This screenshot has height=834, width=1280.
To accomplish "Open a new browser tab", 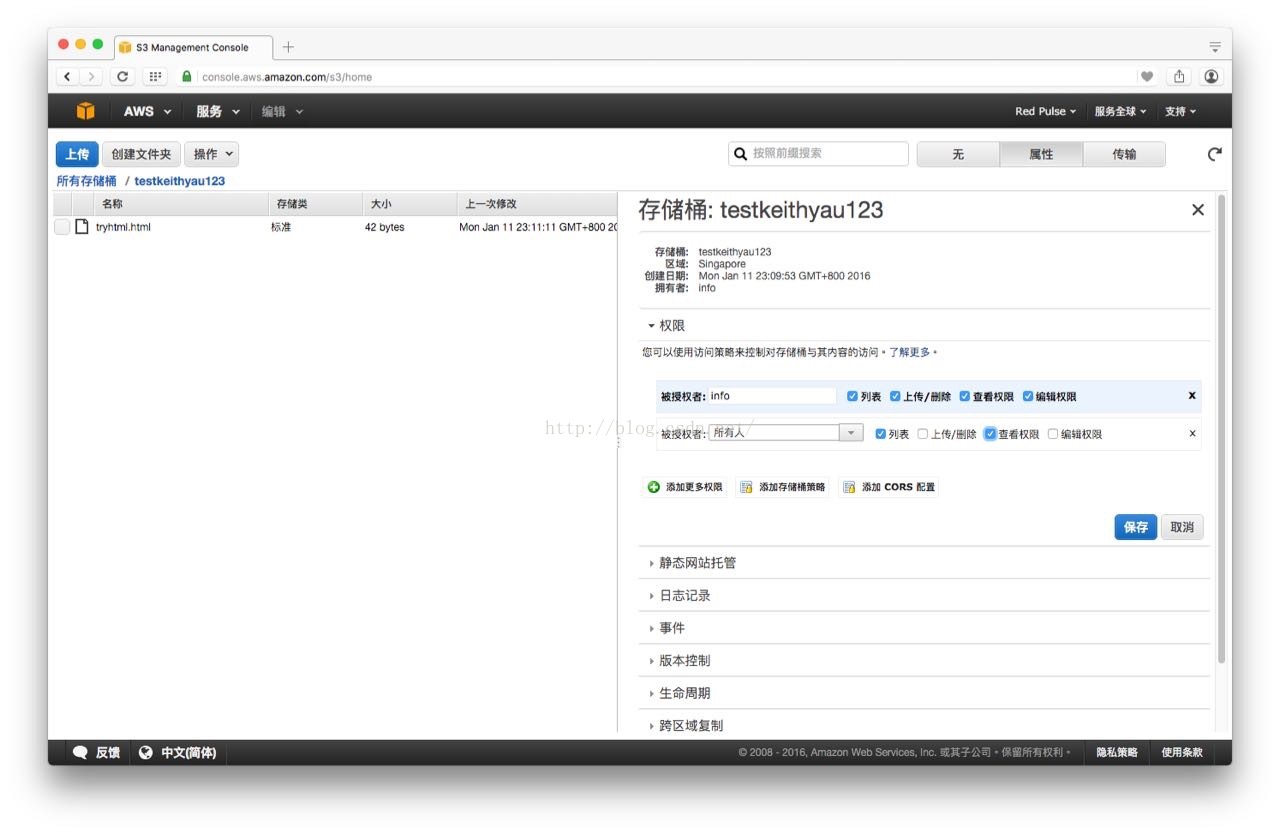I will [x=288, y=47].
